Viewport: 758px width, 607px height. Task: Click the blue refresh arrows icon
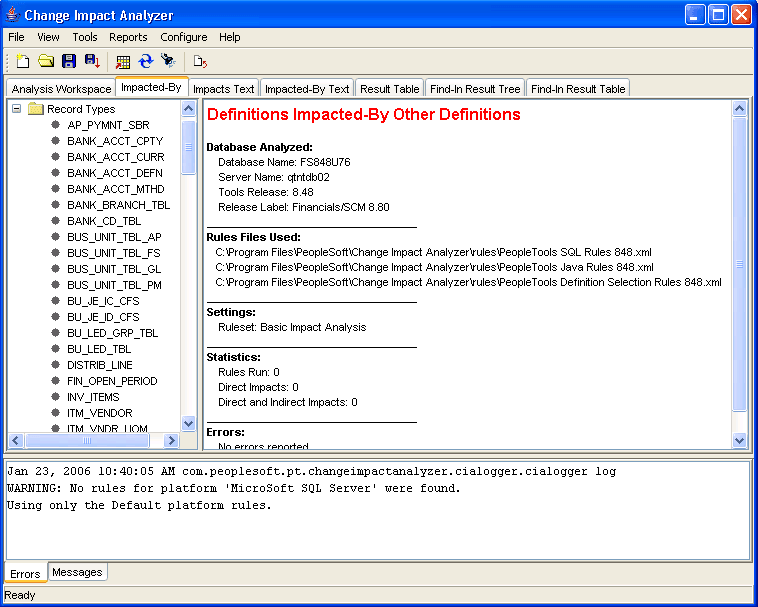(x=146, y=61)
